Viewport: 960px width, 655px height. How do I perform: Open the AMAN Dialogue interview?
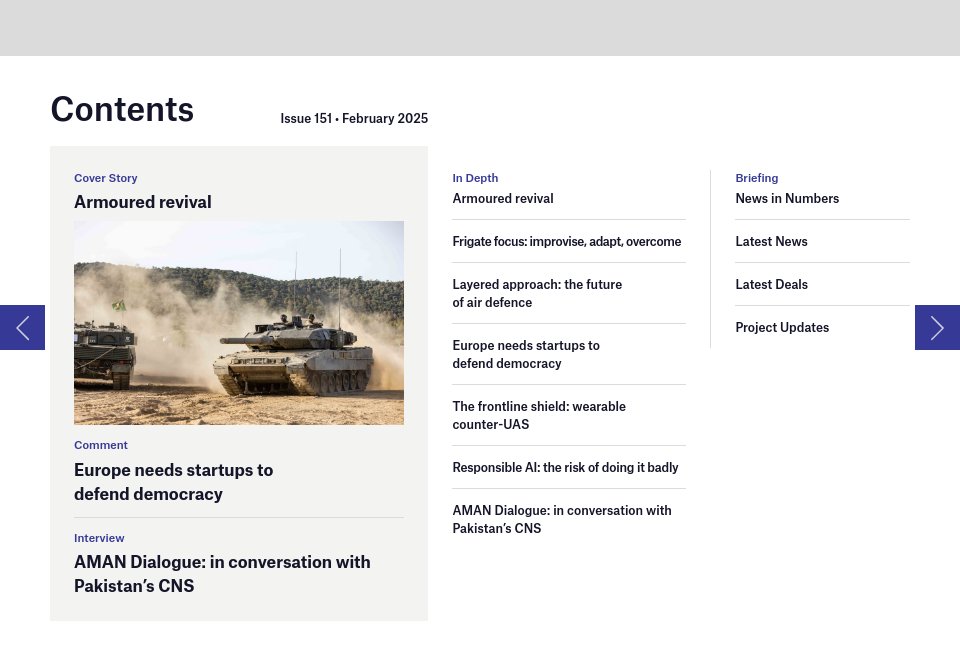(222, 573)
